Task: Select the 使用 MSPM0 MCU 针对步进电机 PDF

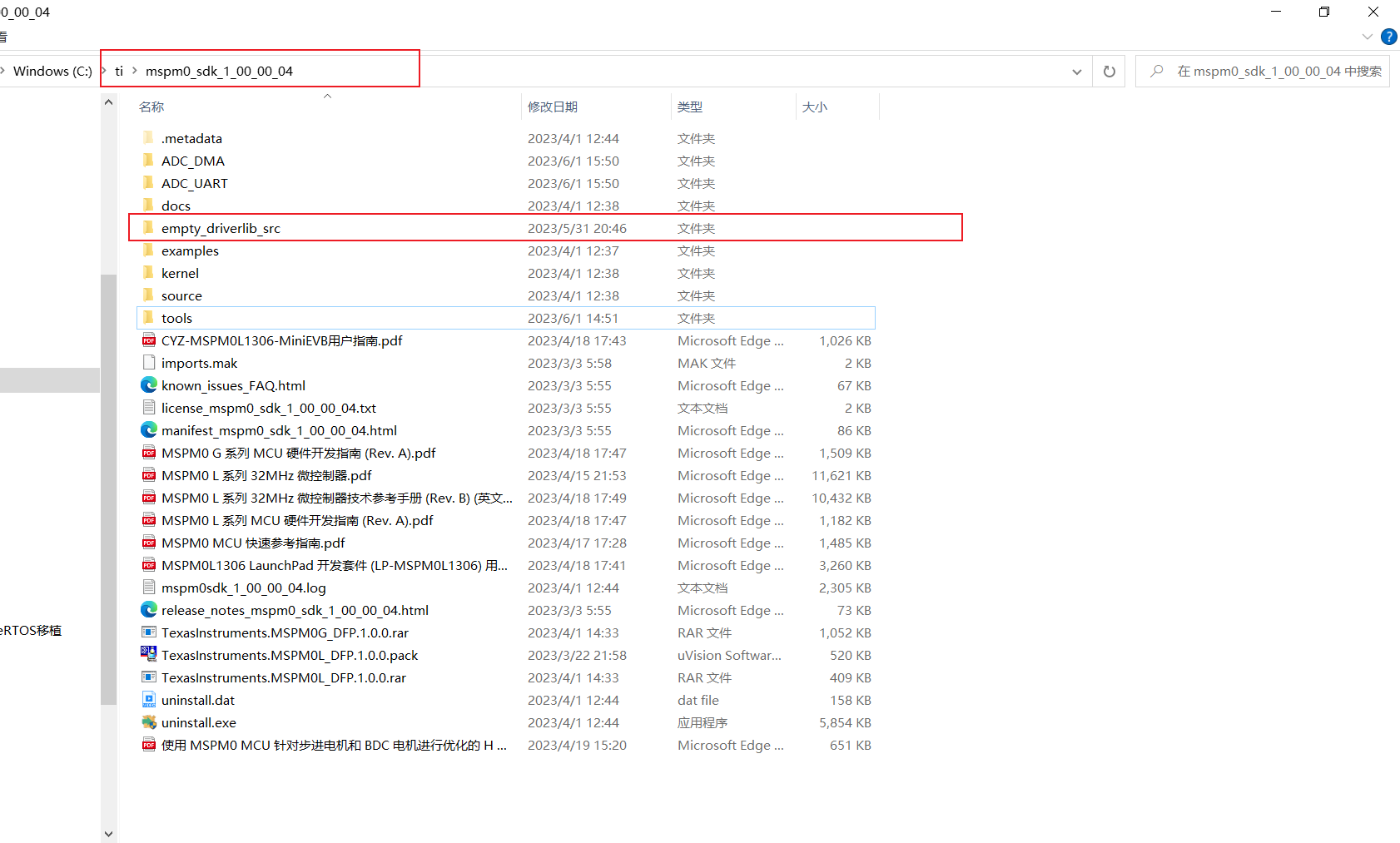Action: pos(334,745)
